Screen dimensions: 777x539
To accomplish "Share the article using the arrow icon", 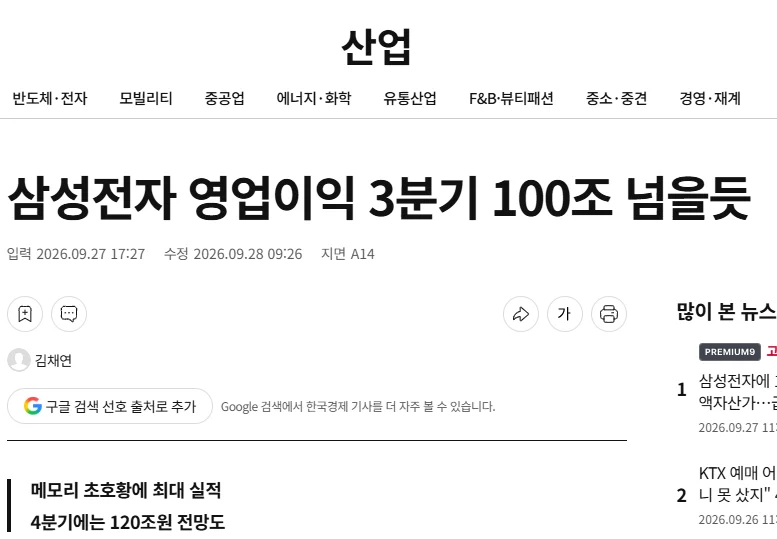I will [x=521, y=314].
